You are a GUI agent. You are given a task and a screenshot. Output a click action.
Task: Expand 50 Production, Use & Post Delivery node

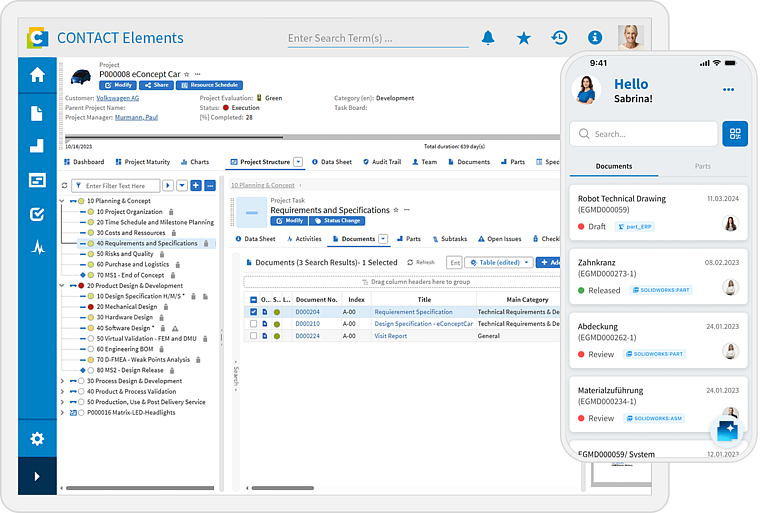62,402
